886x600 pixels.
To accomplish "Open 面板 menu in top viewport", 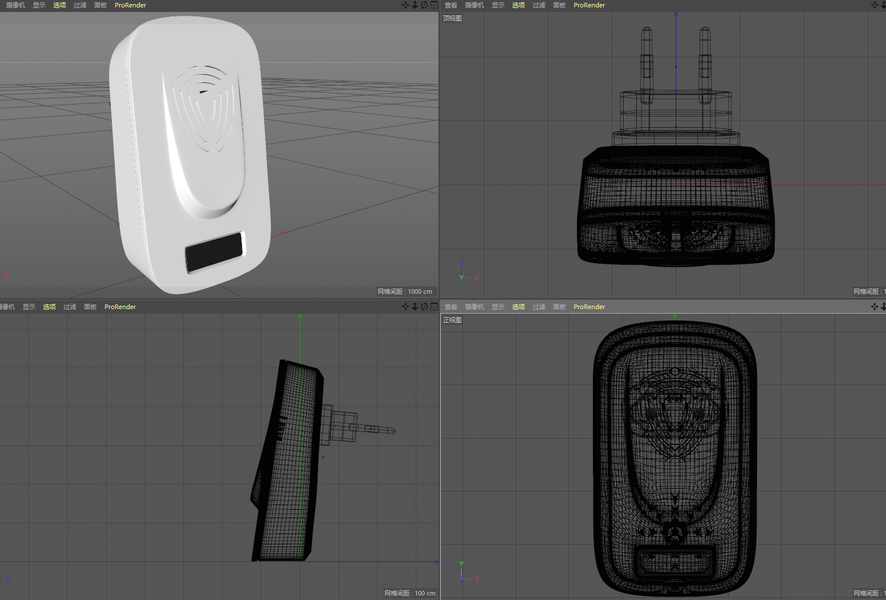I will [559, 5].
